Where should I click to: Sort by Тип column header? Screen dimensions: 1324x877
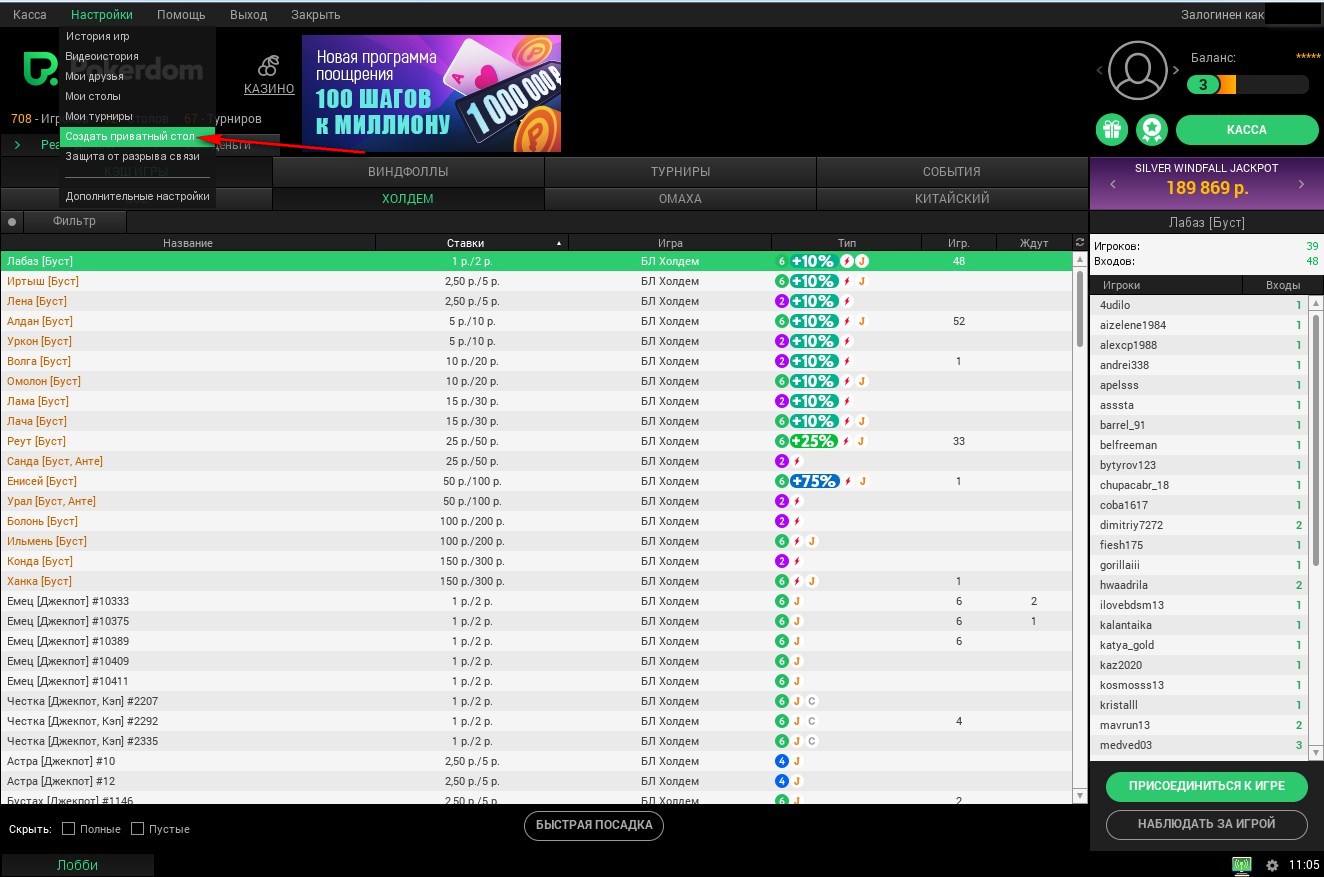click(x=847, y=243)
